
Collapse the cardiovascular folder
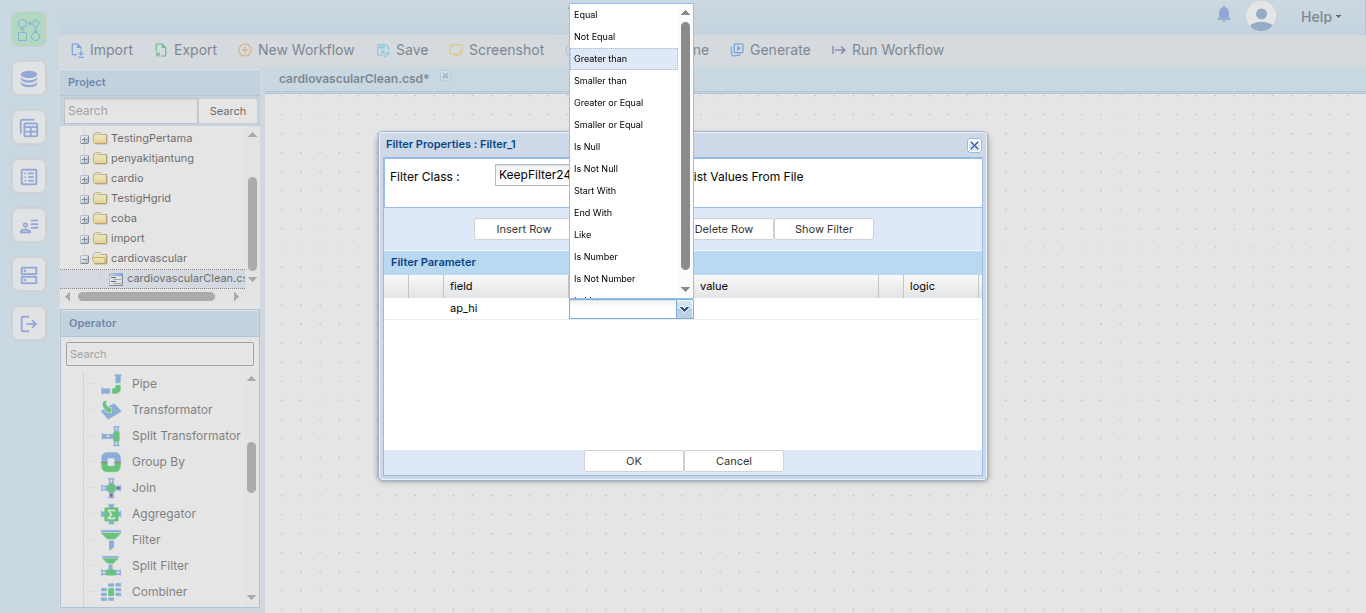[x=85, y=259]
